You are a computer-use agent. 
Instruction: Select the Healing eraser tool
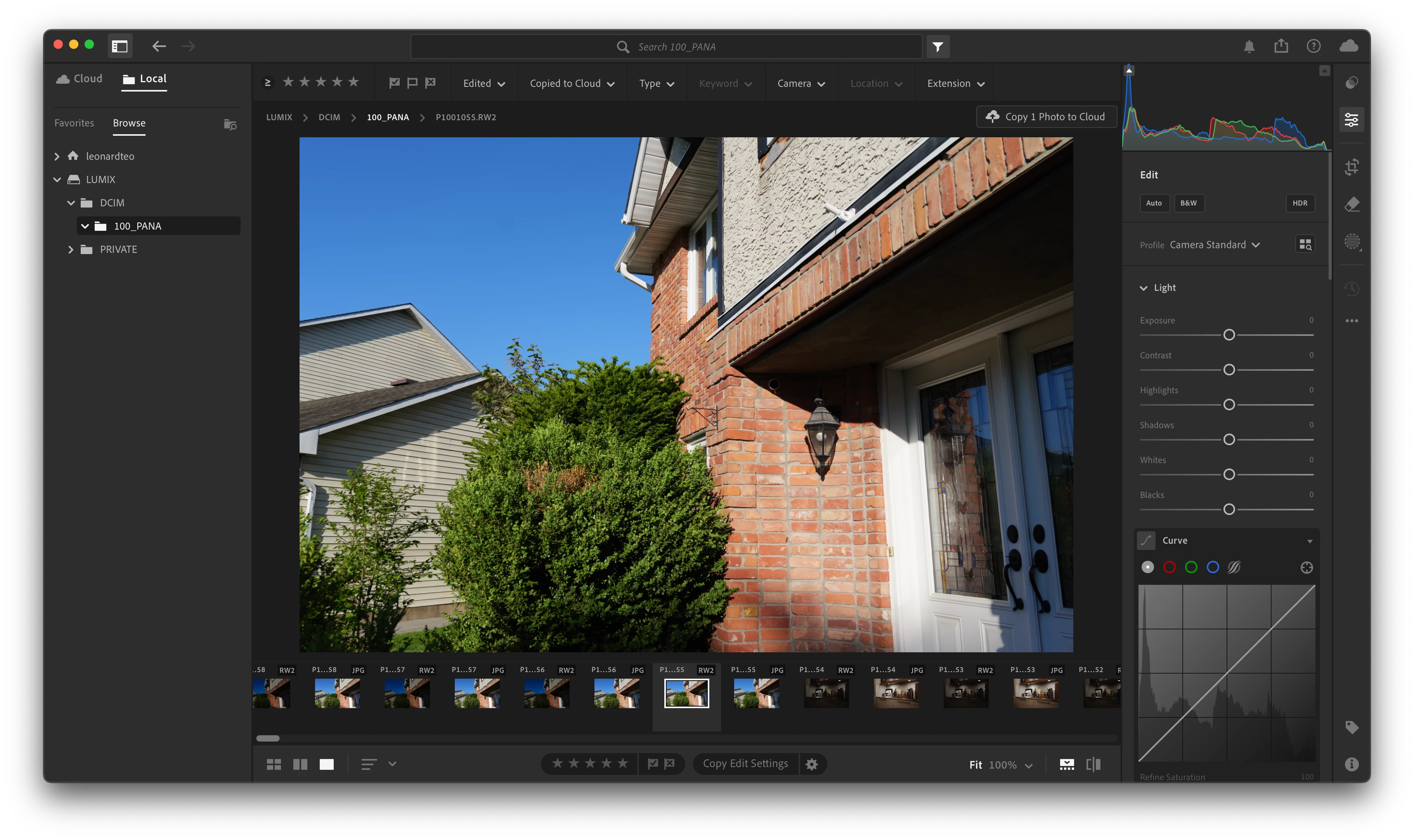tap(1352, 204)
